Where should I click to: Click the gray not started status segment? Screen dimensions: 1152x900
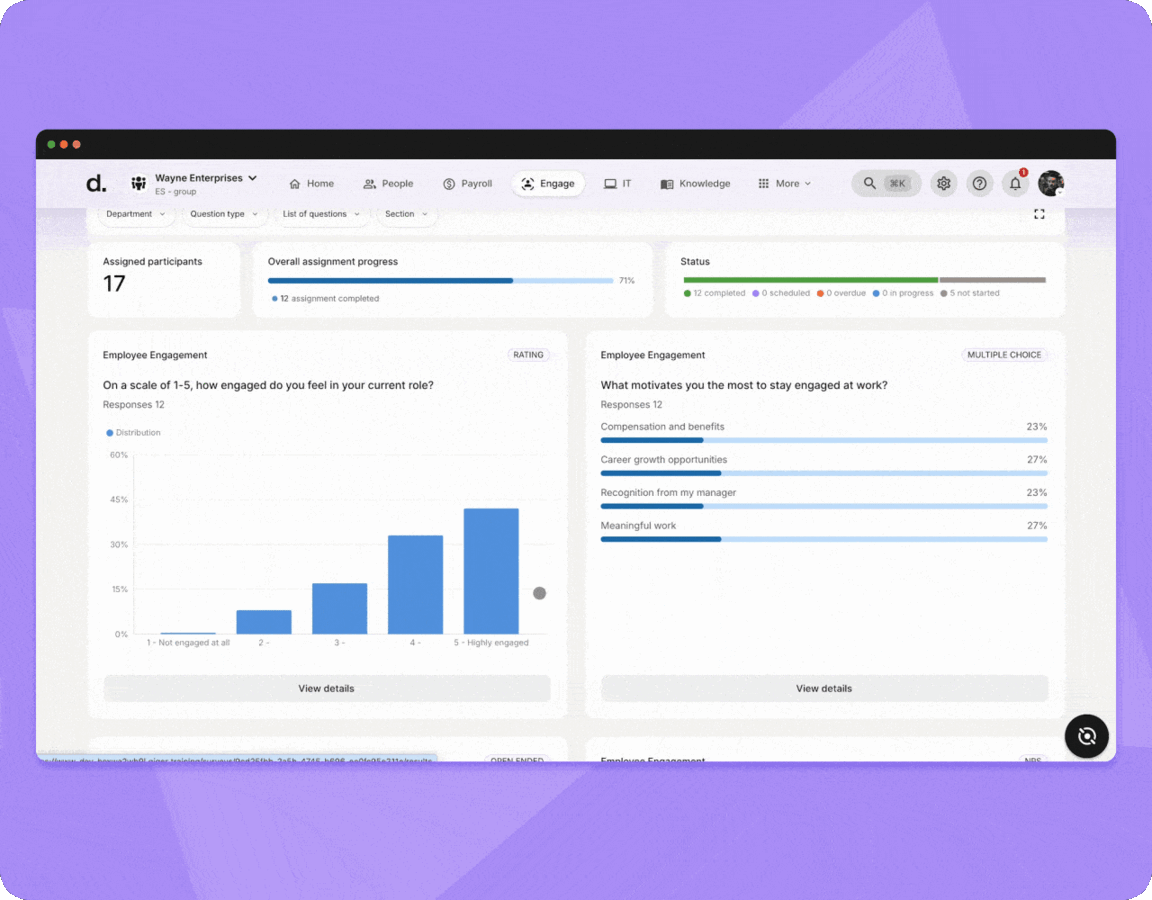click(x=993, y=280)
